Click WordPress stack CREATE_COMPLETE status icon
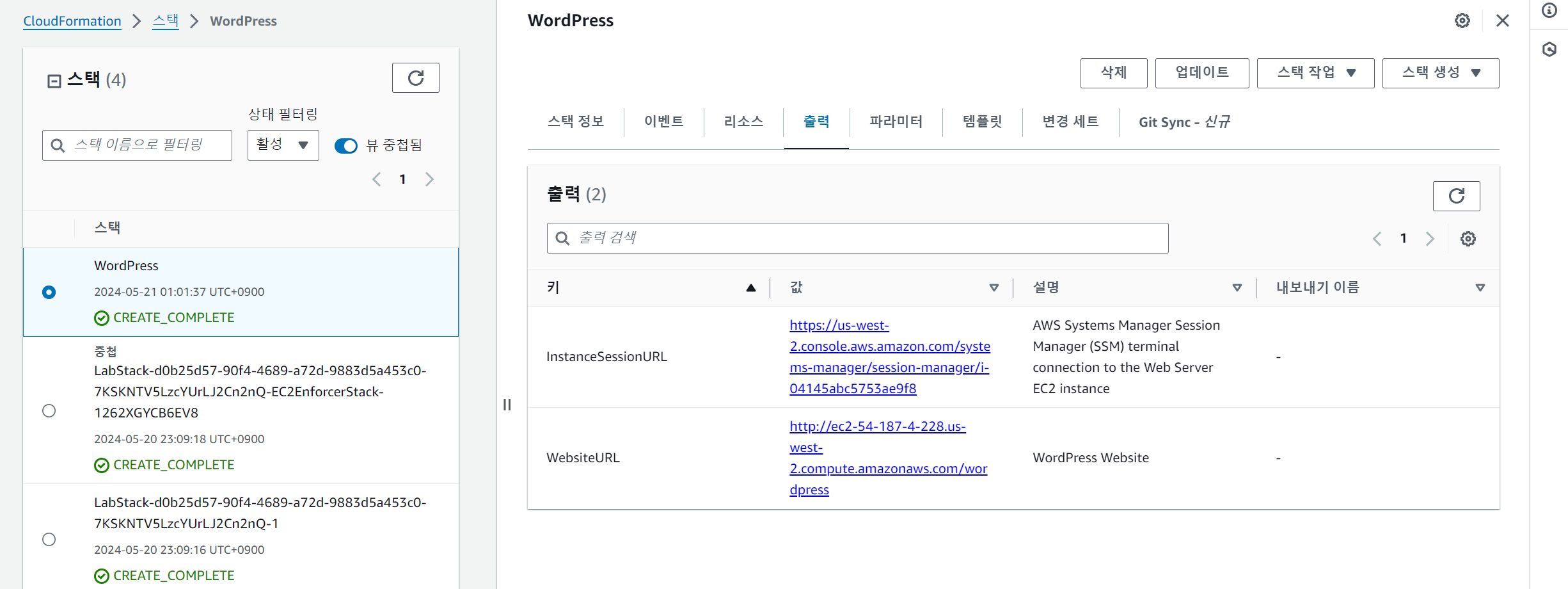Image resolution: width=1568 pixels, height=589 pixels. point(102,318)
